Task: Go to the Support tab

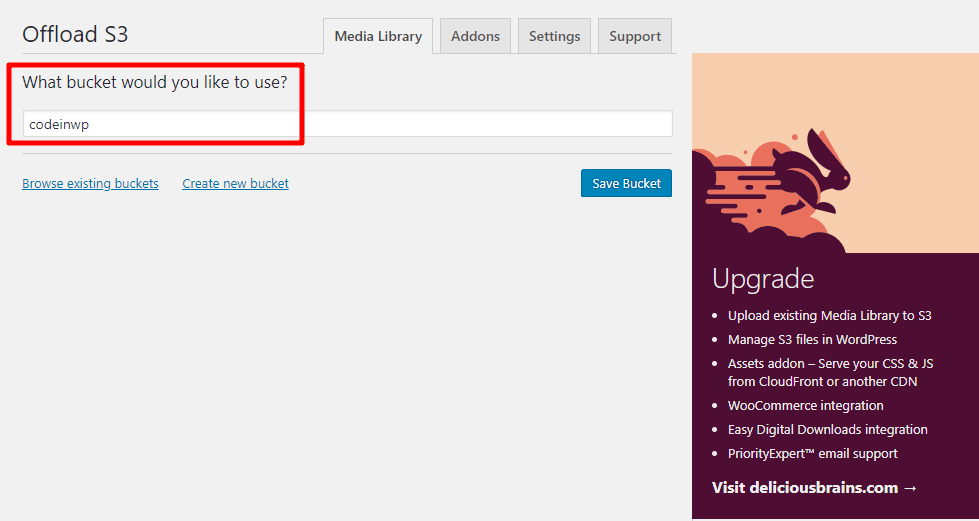Action: coord(635,36)
